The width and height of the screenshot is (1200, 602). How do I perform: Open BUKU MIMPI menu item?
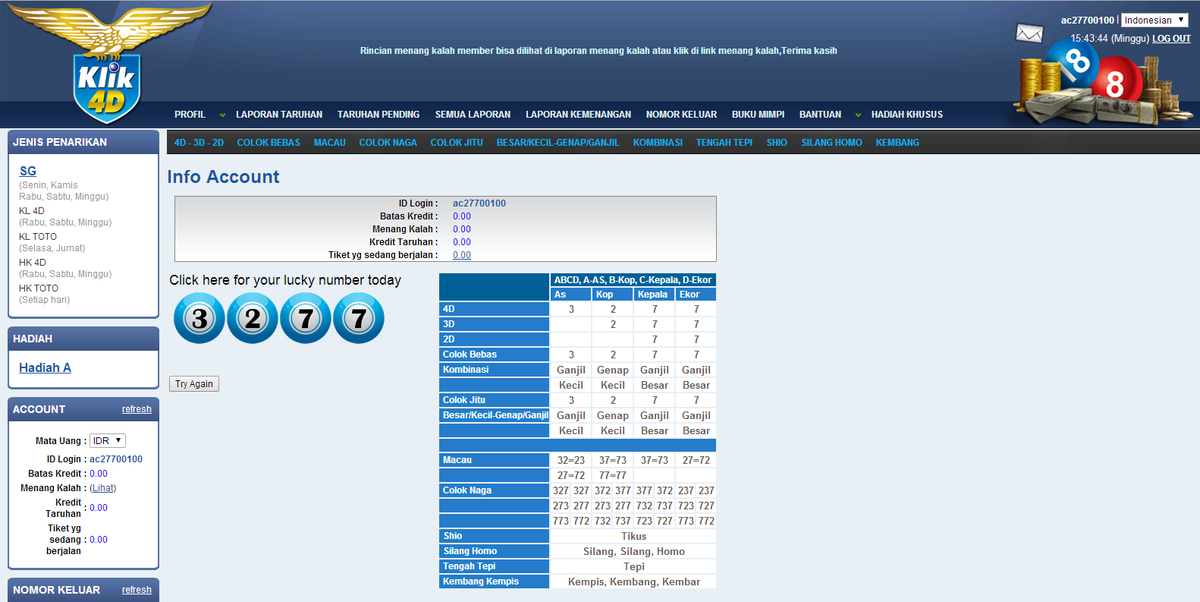click(758, 115)
